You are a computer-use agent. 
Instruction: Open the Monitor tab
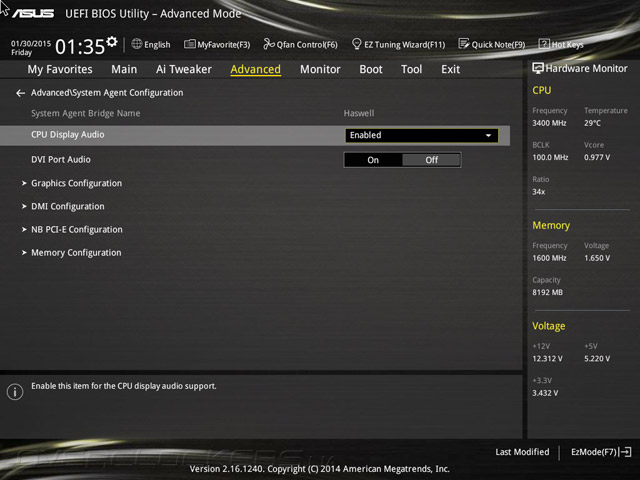[x=320, y=69]
